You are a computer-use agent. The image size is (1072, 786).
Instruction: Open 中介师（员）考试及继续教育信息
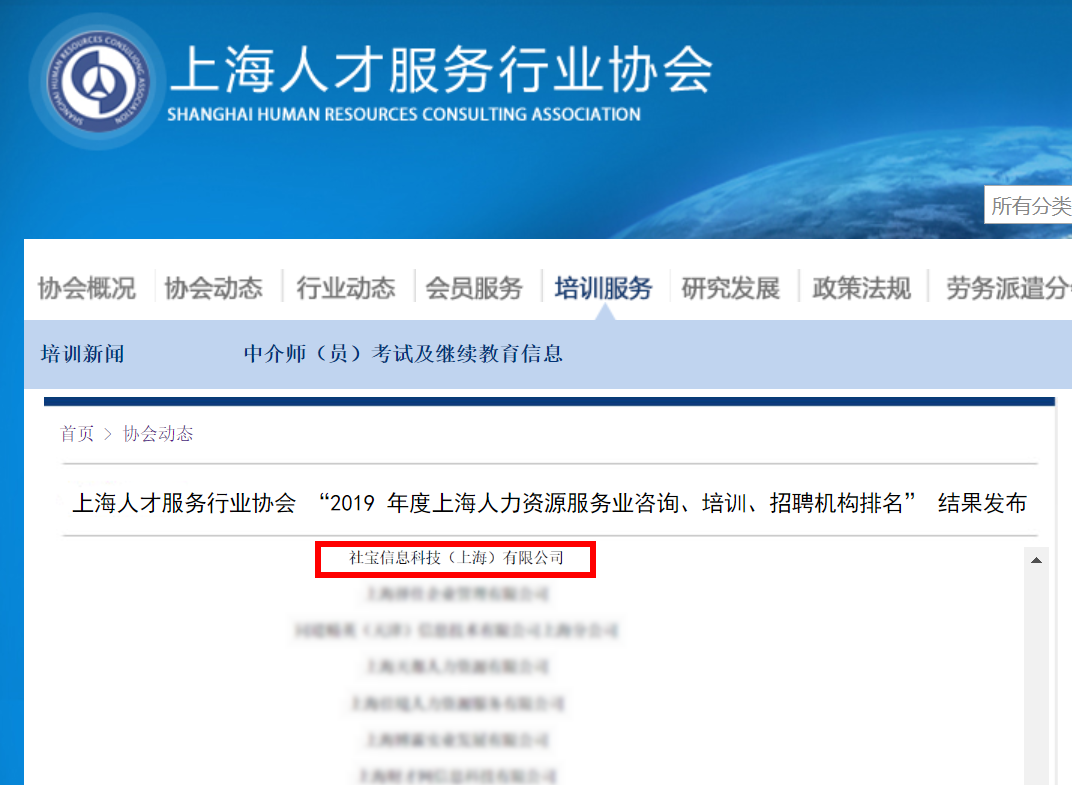tap(404, 354)
